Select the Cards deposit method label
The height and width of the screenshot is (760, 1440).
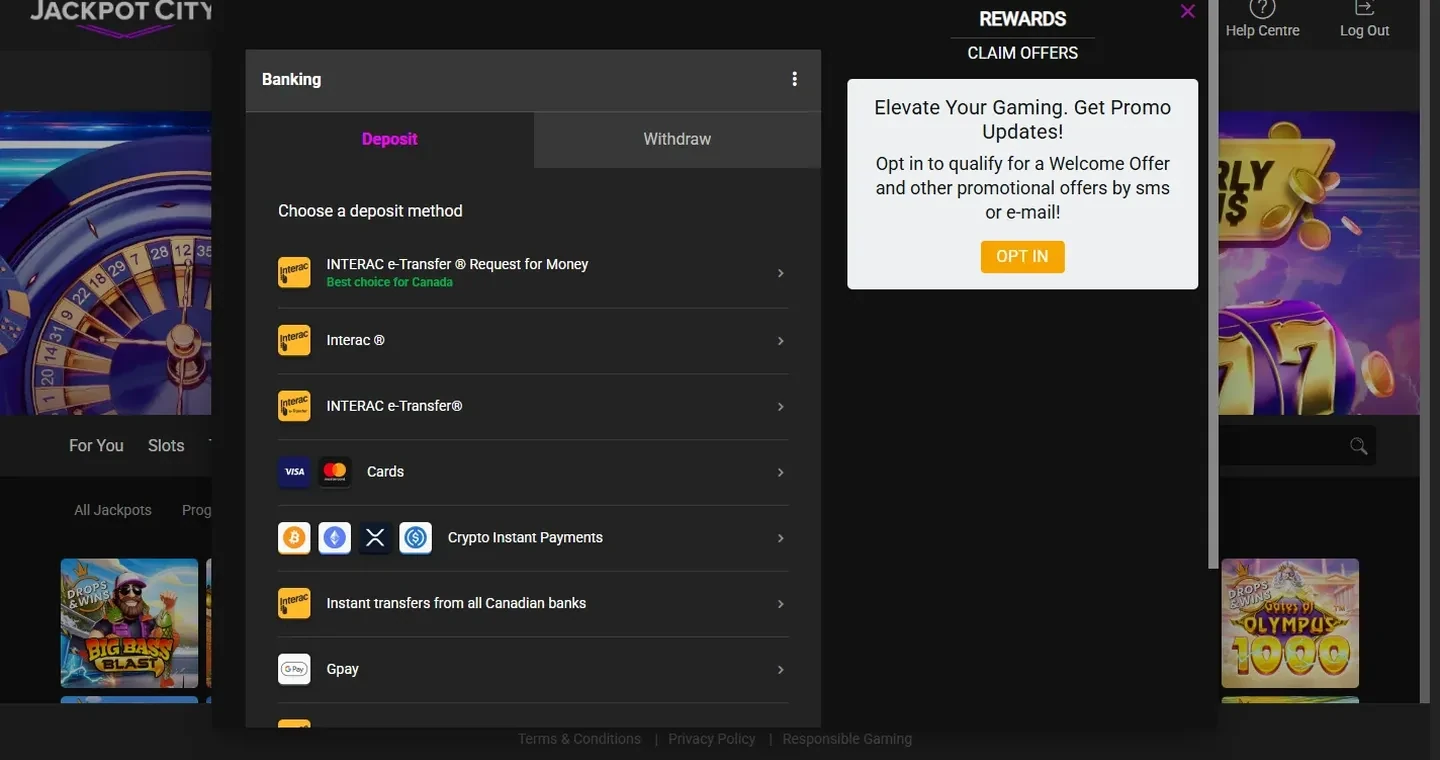click(385, 472)
